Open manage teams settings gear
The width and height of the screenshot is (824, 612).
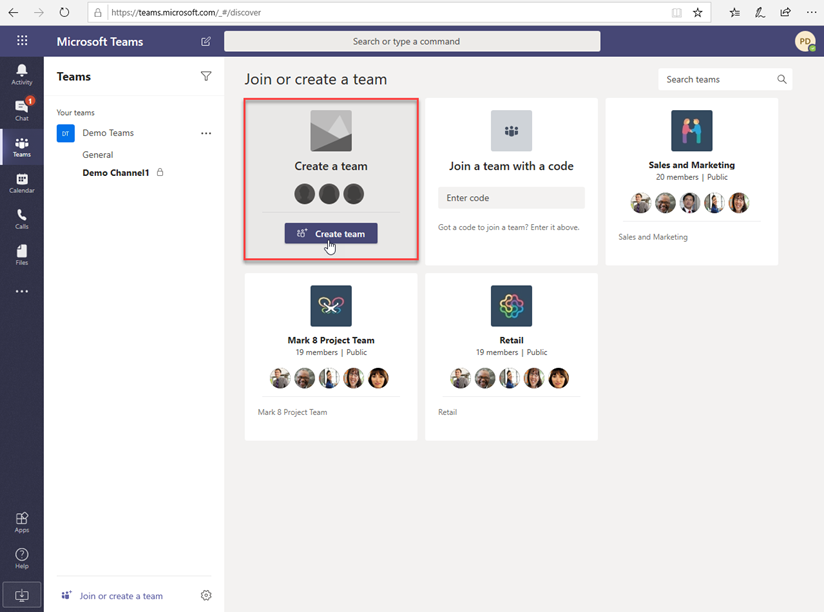coord(206,595)
